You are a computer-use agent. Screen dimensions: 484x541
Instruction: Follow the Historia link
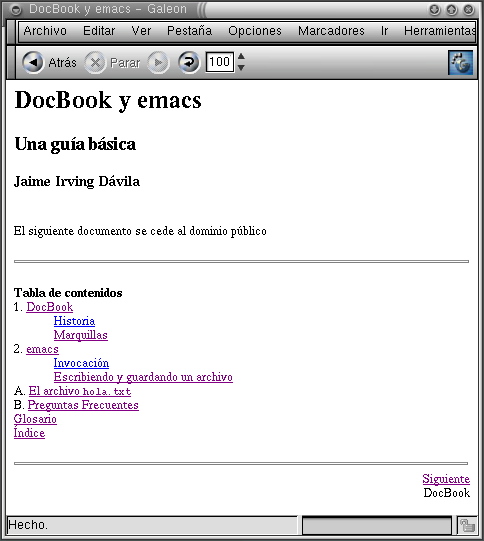74,321
